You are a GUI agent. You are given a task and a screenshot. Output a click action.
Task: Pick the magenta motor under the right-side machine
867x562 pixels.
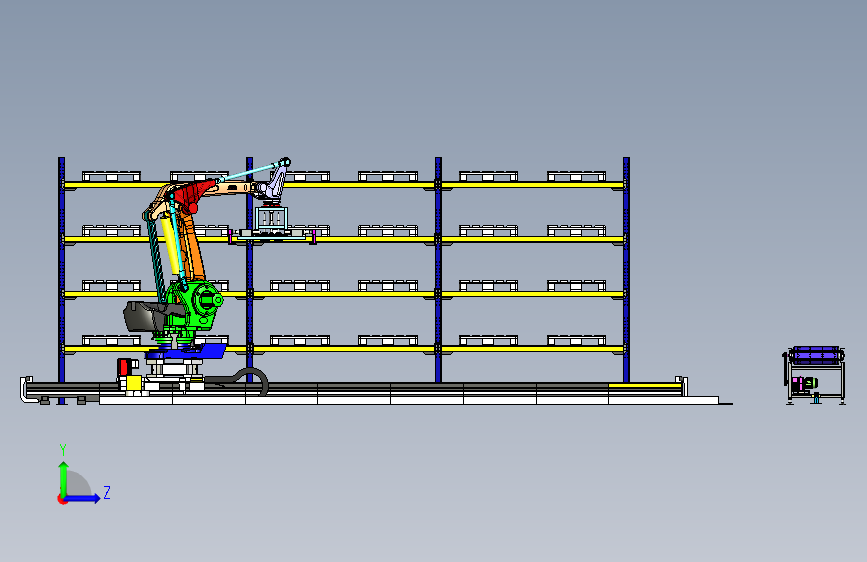click(799, 384)
